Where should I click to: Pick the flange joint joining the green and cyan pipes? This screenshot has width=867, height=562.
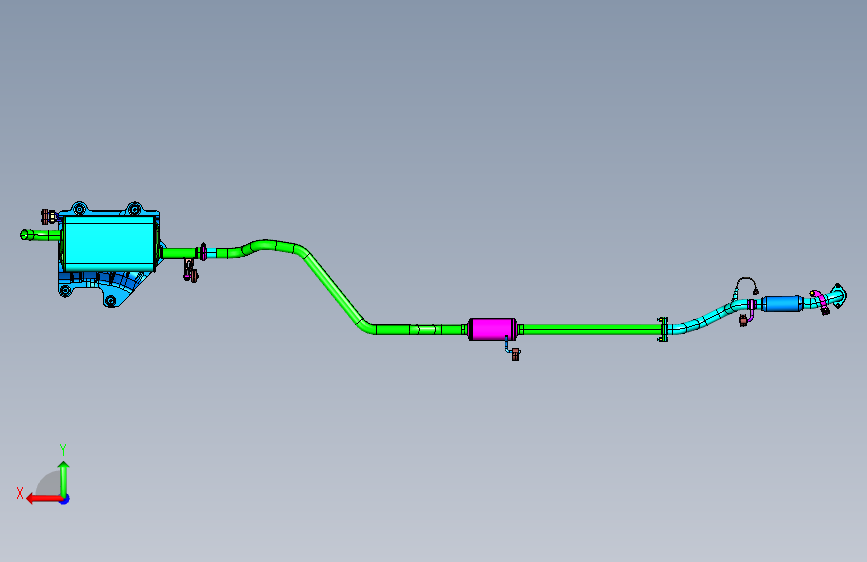(x=662, y=330)
